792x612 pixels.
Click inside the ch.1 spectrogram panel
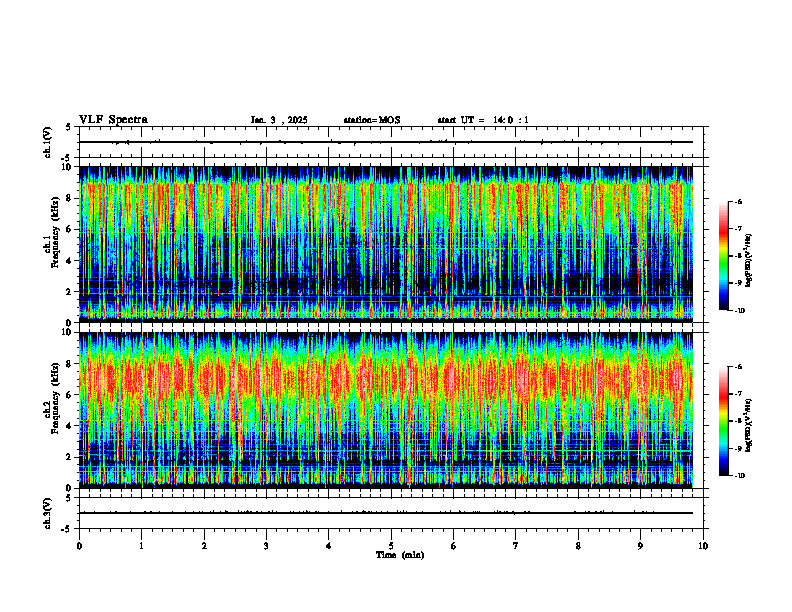pyautogui.click(x=385, y=244)
